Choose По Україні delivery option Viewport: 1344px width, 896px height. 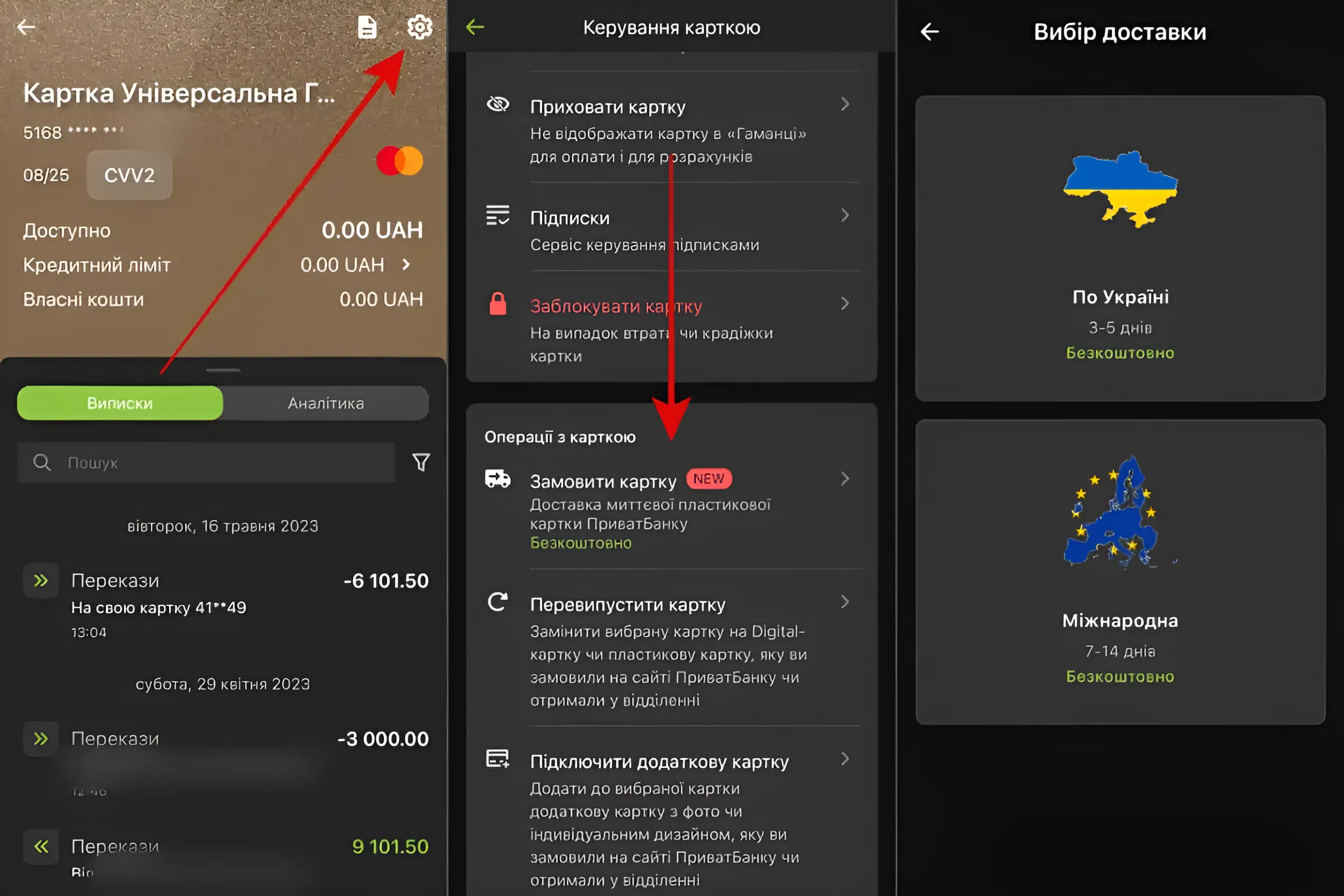tap(1120, 249)
